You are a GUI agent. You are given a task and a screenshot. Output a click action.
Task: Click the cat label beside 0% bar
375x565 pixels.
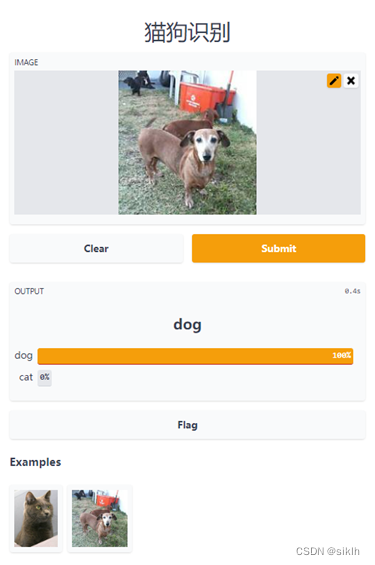pyautogui.click(x=26, y=377)
